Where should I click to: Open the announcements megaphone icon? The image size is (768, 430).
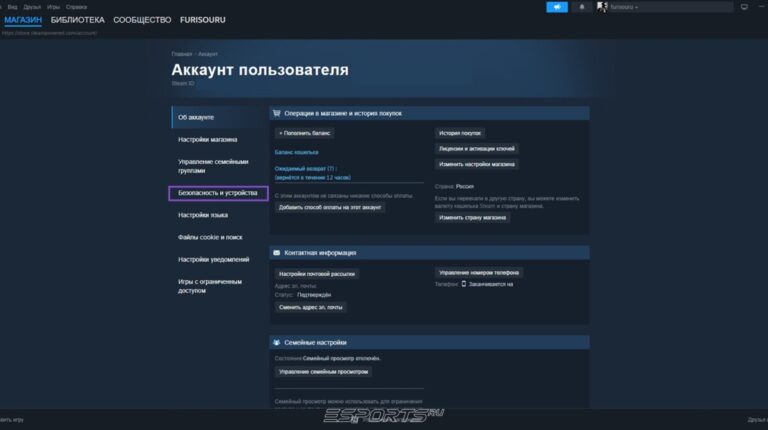557,7
